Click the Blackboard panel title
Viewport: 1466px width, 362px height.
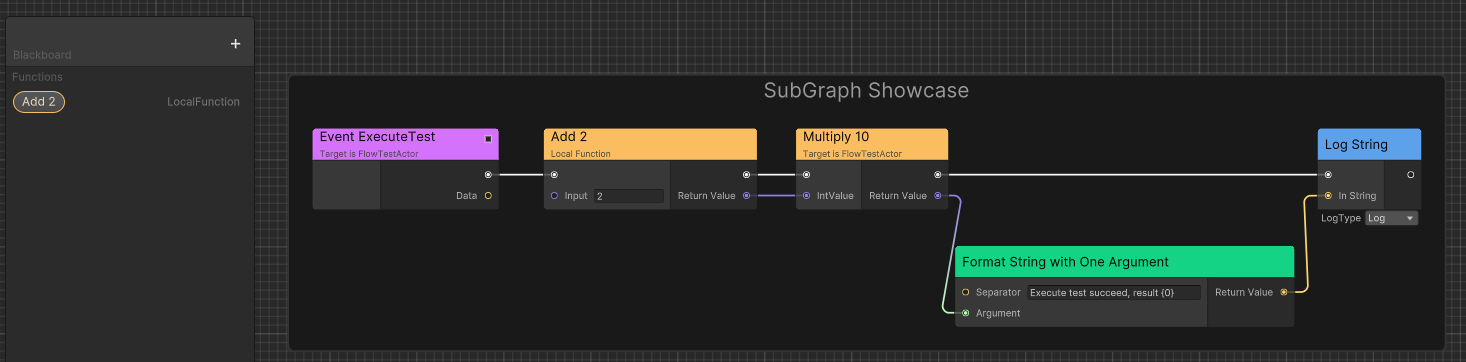42,55
